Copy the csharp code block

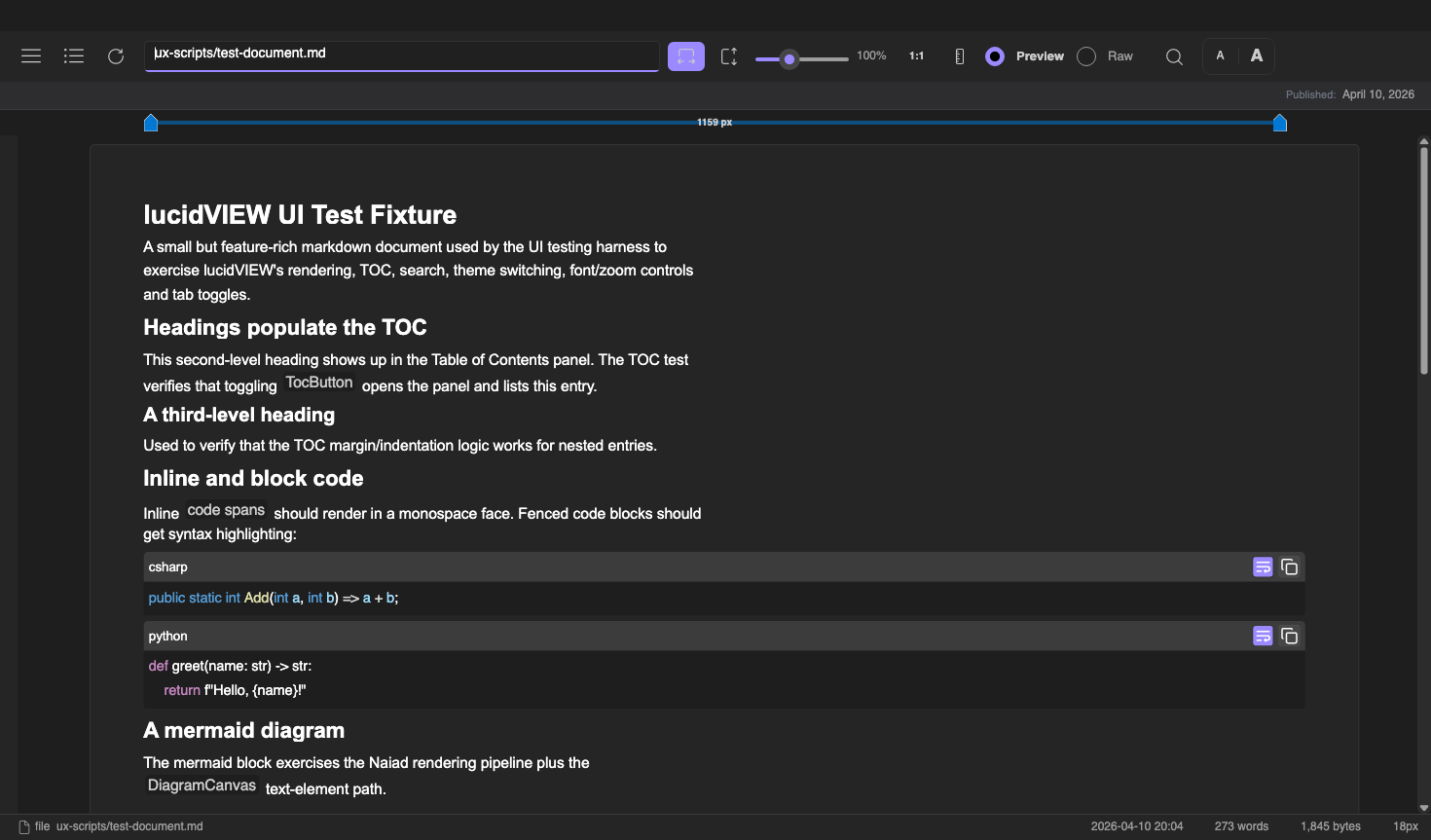tap(1290, 566)
